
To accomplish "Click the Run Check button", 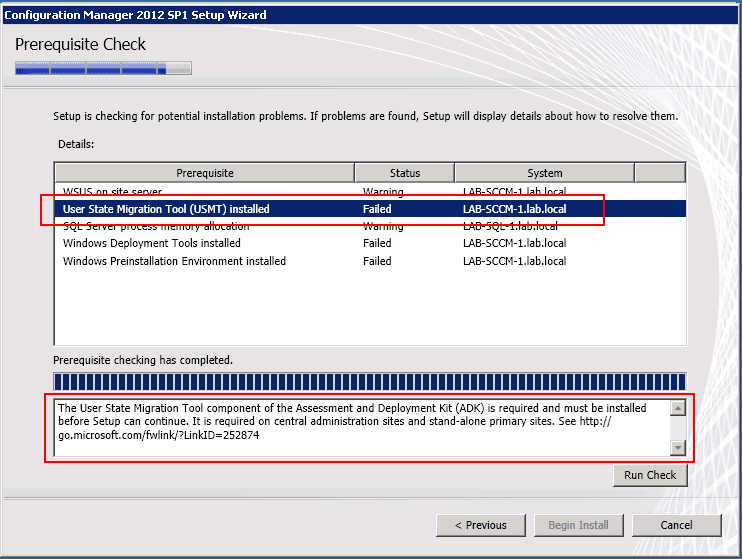I will point(650,475).
